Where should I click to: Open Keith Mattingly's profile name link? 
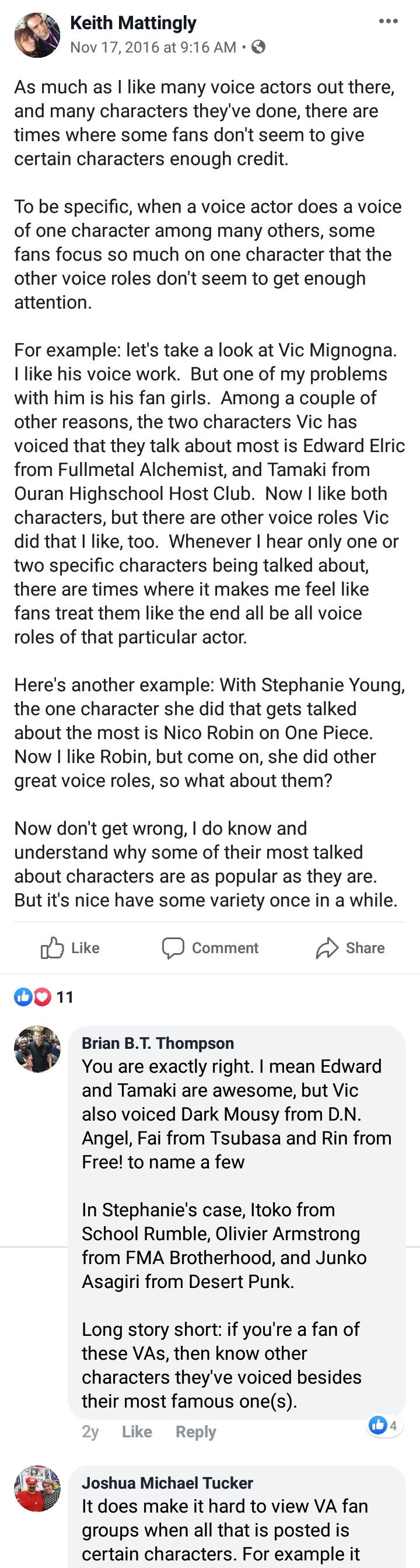(134, 23)
